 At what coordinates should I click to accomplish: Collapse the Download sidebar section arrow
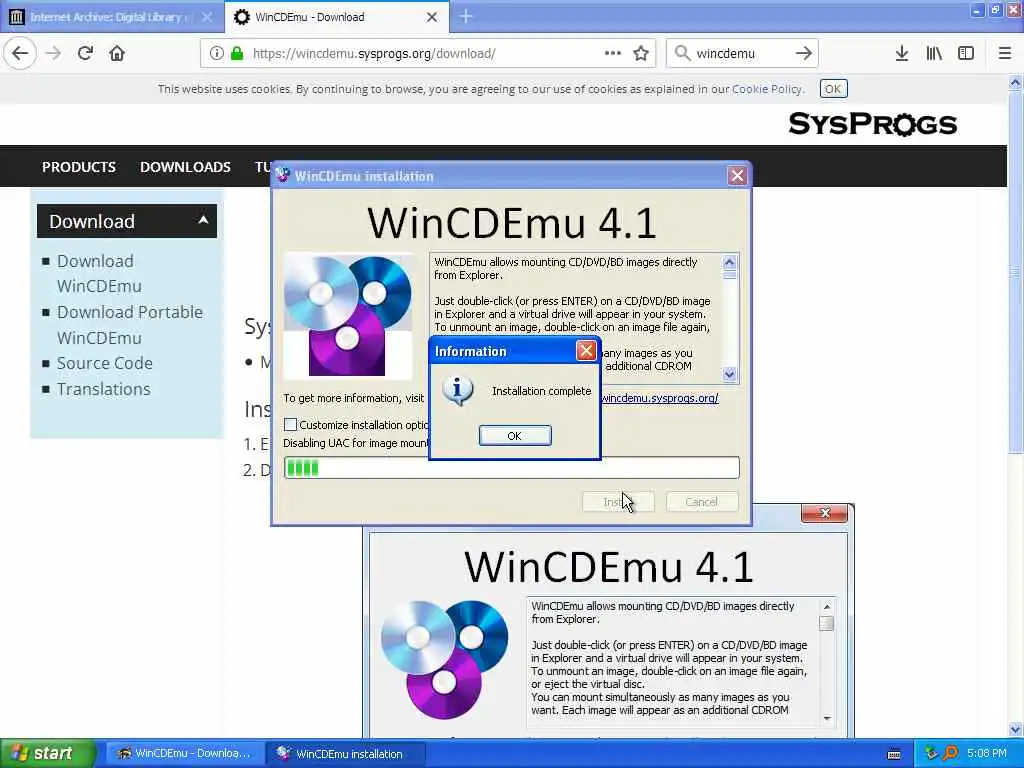(x=203, y=220)
